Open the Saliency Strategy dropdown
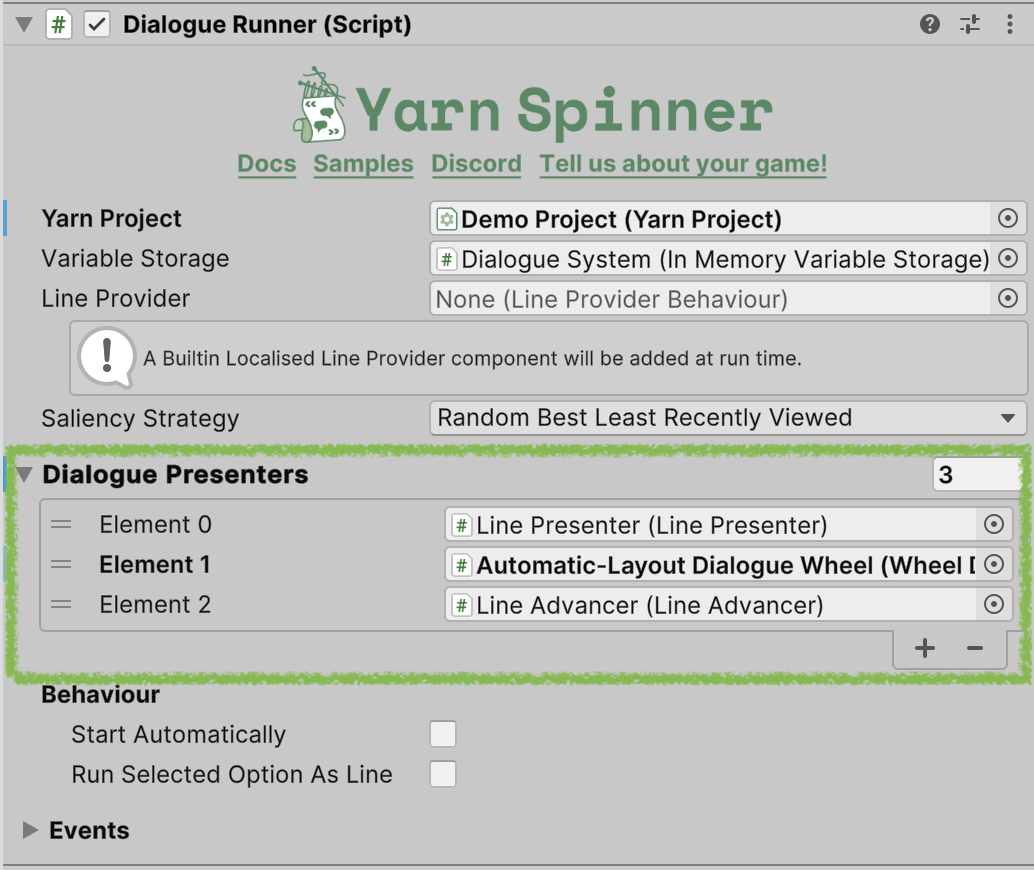1034x870 pixels. (x=728, y=418)
